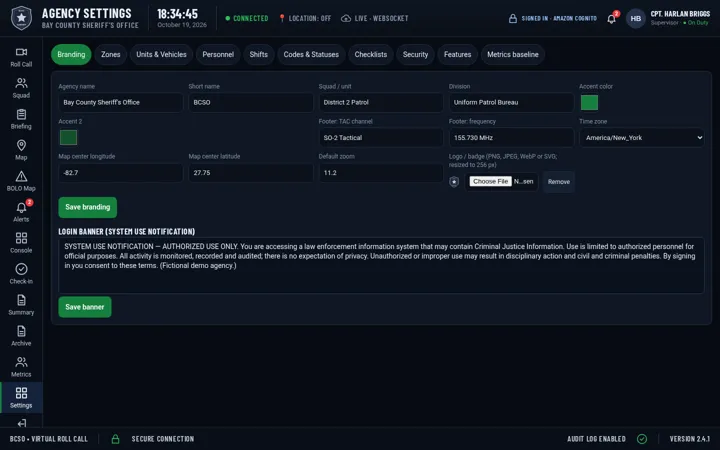Open the Briefing sidebar icon
This screenshot has width=720, height=450.
coord(21,119)
